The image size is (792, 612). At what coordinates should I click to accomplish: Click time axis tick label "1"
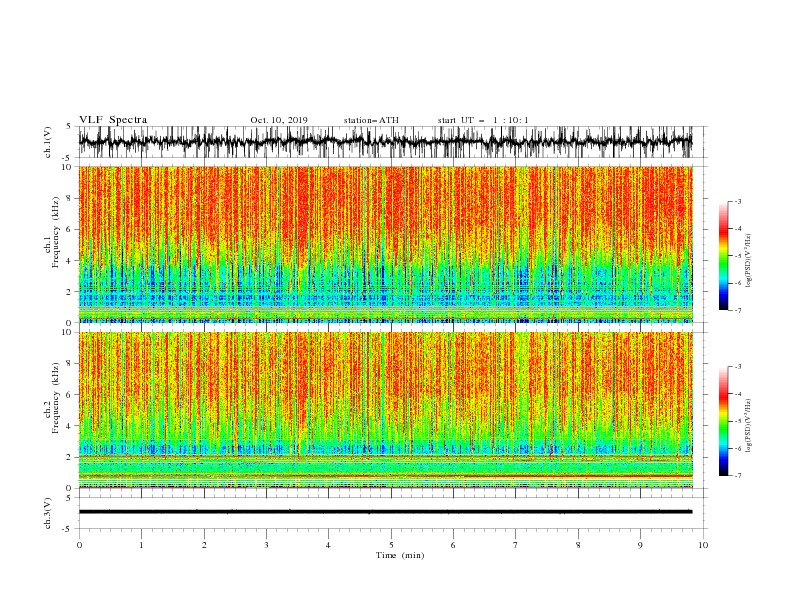pyautogui.click(x=141, y=545)
